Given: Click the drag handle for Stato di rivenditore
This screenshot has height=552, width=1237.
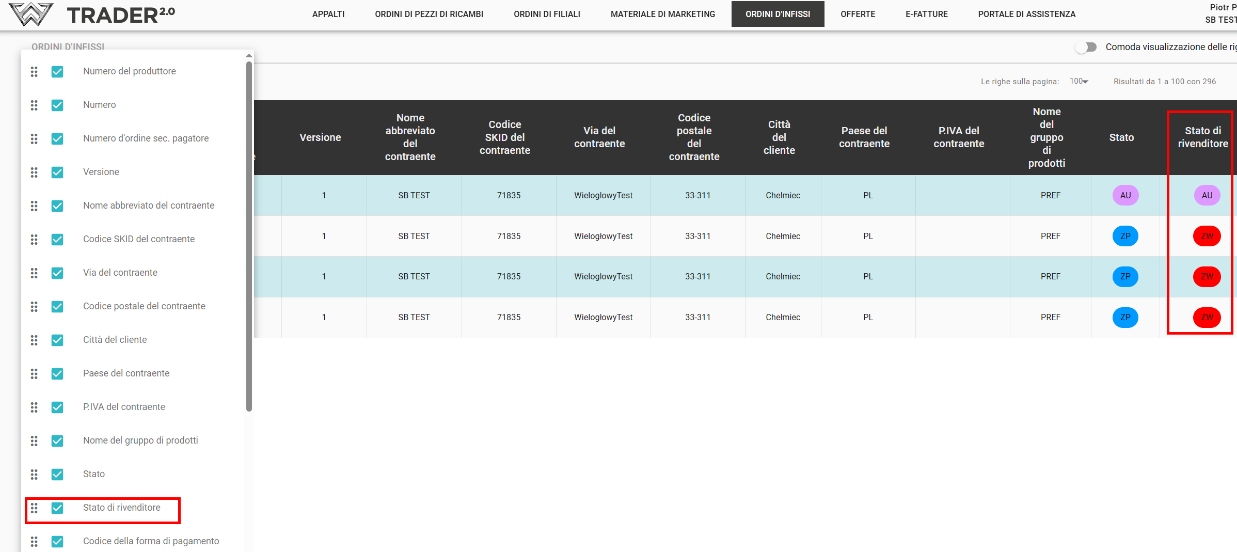Looking at the screenshot, I should coord(34,508).
